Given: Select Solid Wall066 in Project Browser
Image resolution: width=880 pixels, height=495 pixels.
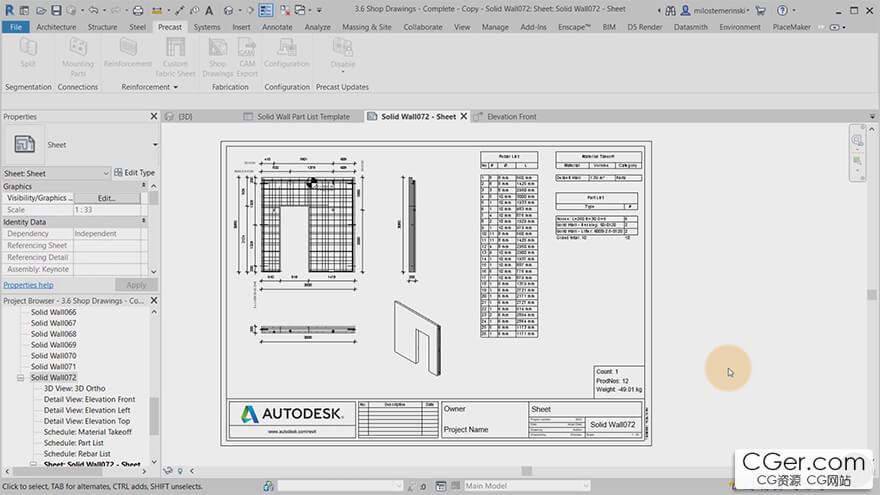Looking at the screenshot, I should click(53, 312).
